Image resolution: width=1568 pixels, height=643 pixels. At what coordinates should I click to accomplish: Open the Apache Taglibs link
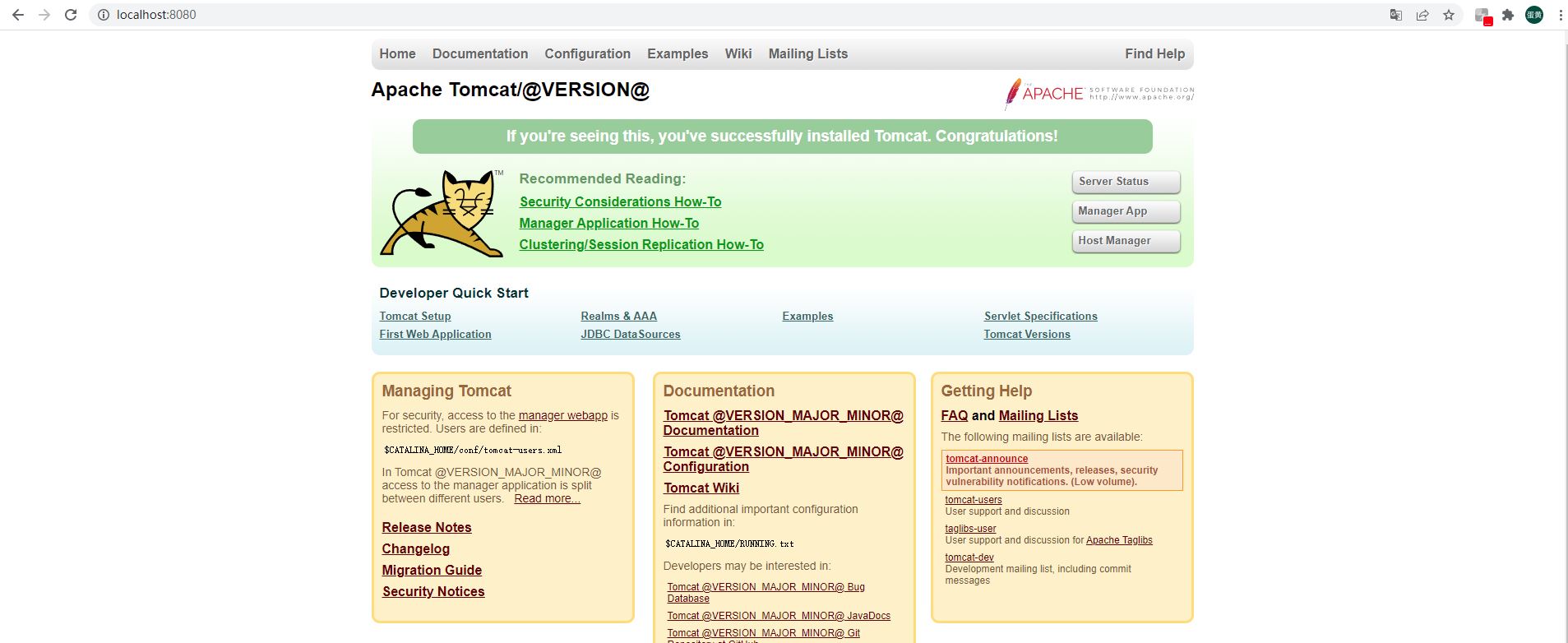coord(1119,540)
